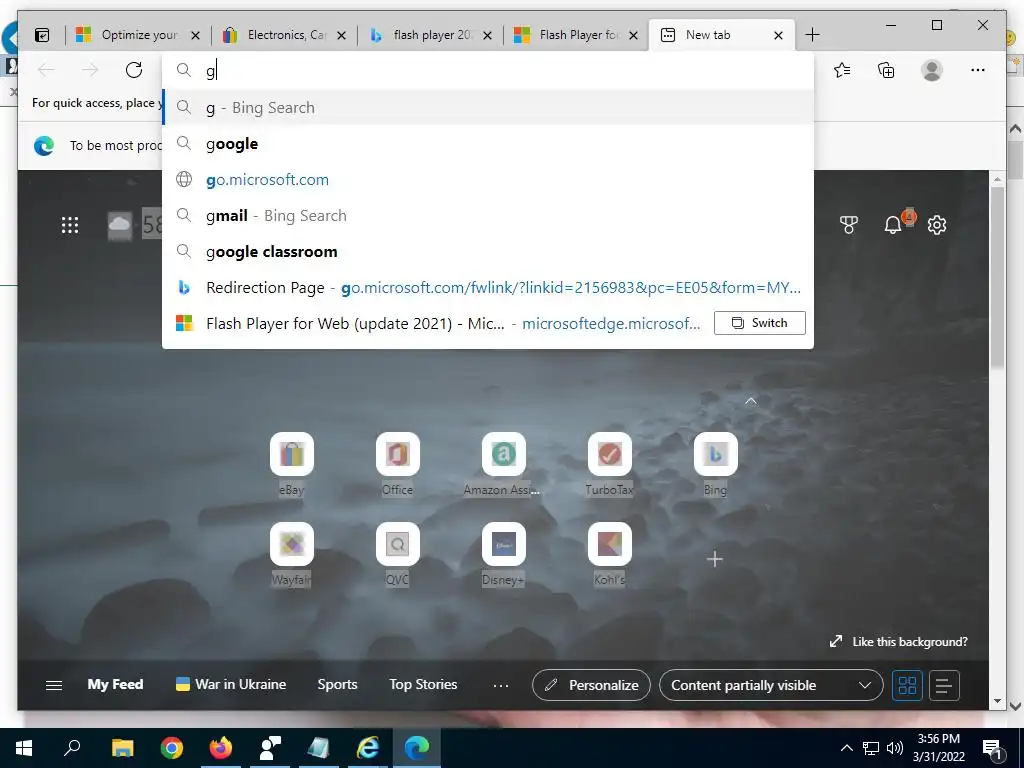Show more feed categories ellipsis

[501, 685]
